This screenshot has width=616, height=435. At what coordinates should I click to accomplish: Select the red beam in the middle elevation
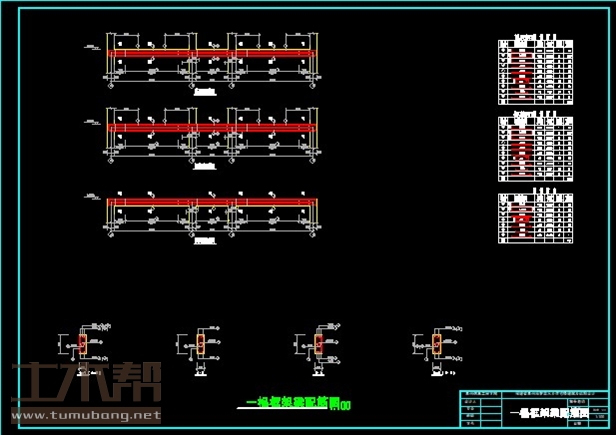pyautogui.click(x=212, y=127)
